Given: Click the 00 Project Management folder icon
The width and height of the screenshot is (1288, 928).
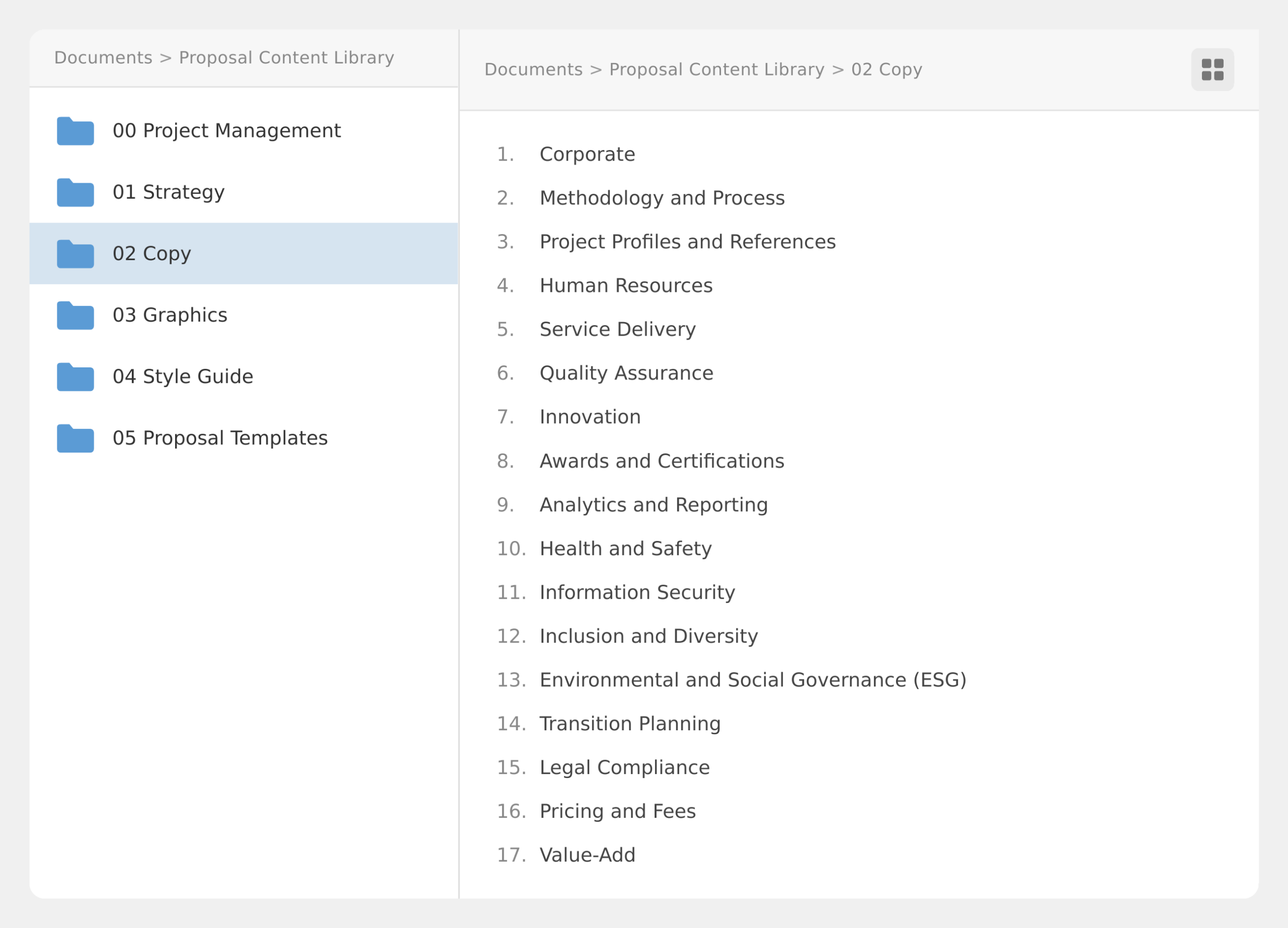Looking at the screenshot, I should click(75, 131).
